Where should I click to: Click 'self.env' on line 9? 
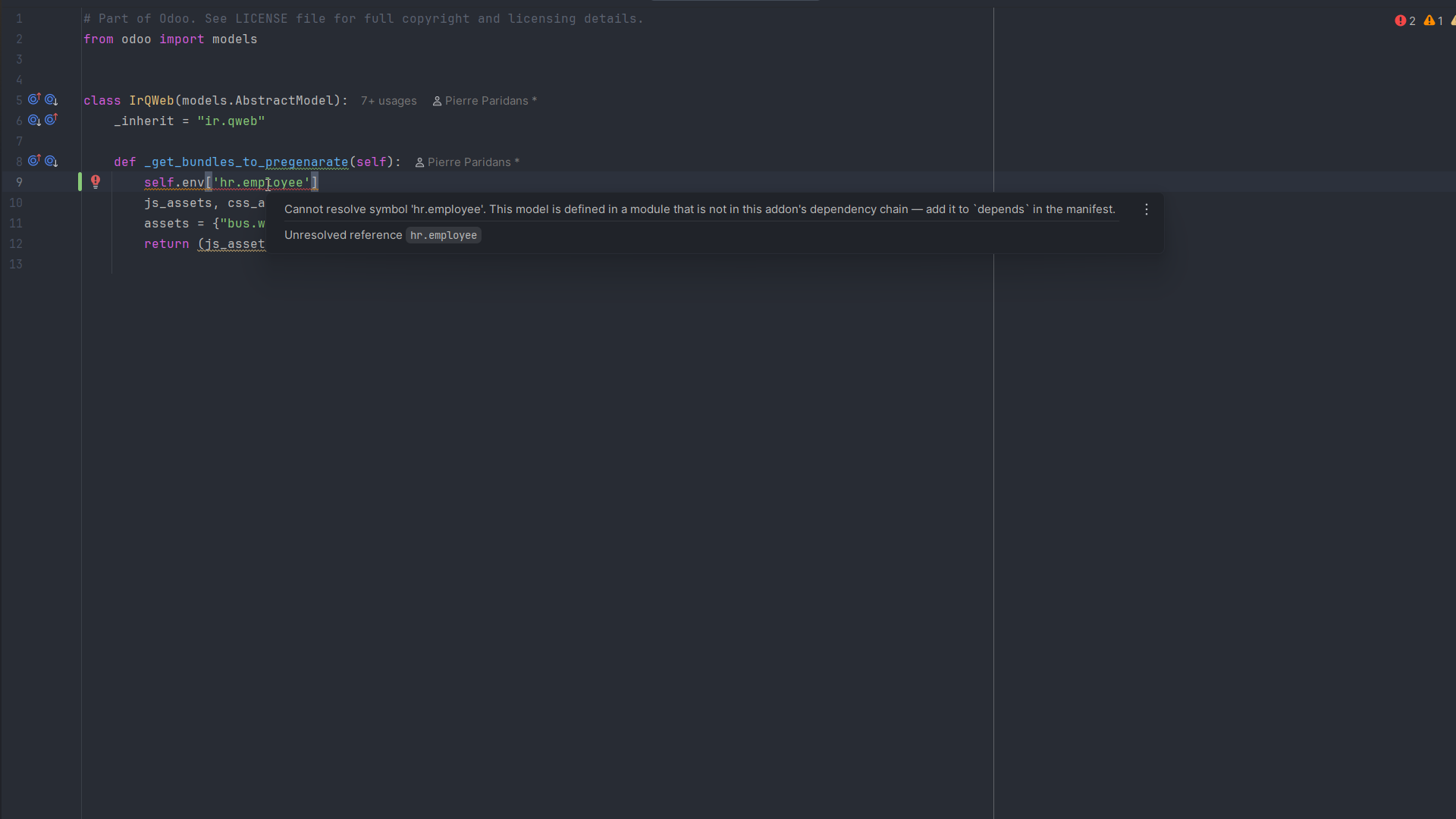click(174, 183)
